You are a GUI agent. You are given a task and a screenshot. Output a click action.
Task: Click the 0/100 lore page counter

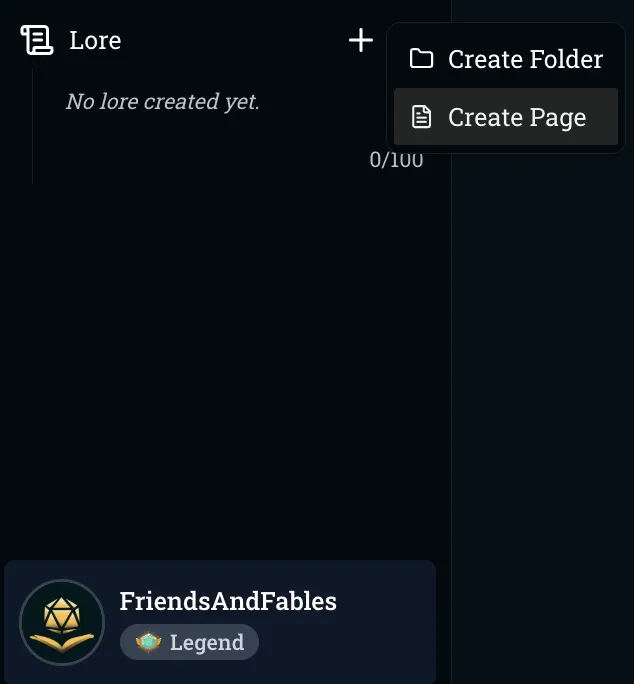coord(396,160)
